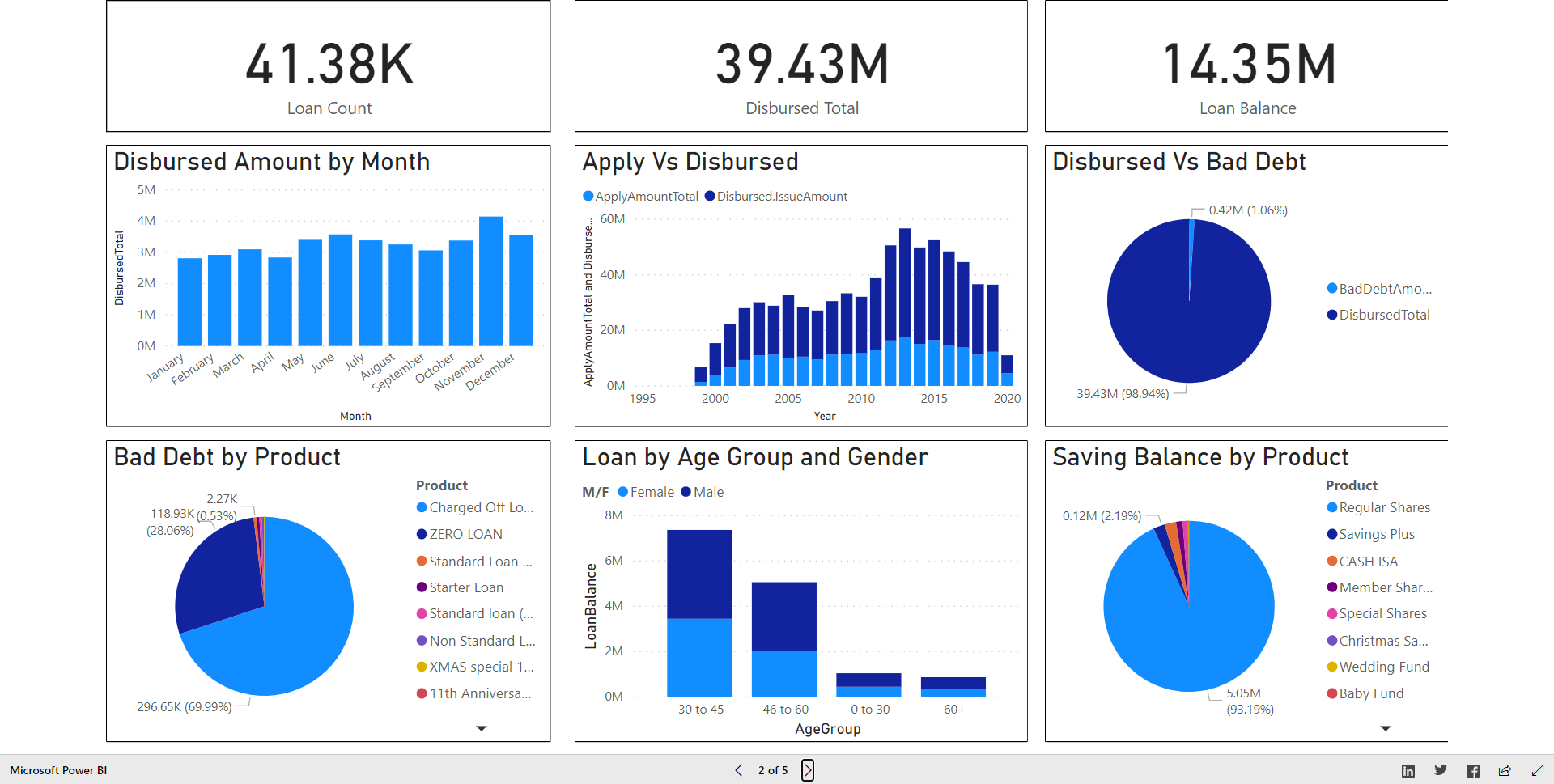Select the Disbursed Total card
The image size is (1554, 784).
(x=801, y=66)
